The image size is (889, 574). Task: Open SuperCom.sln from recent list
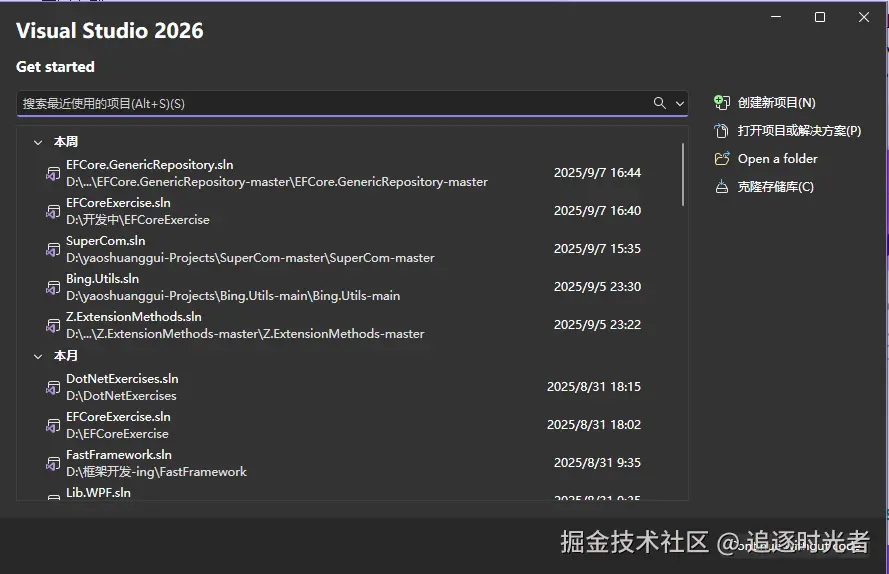[105, 240]
